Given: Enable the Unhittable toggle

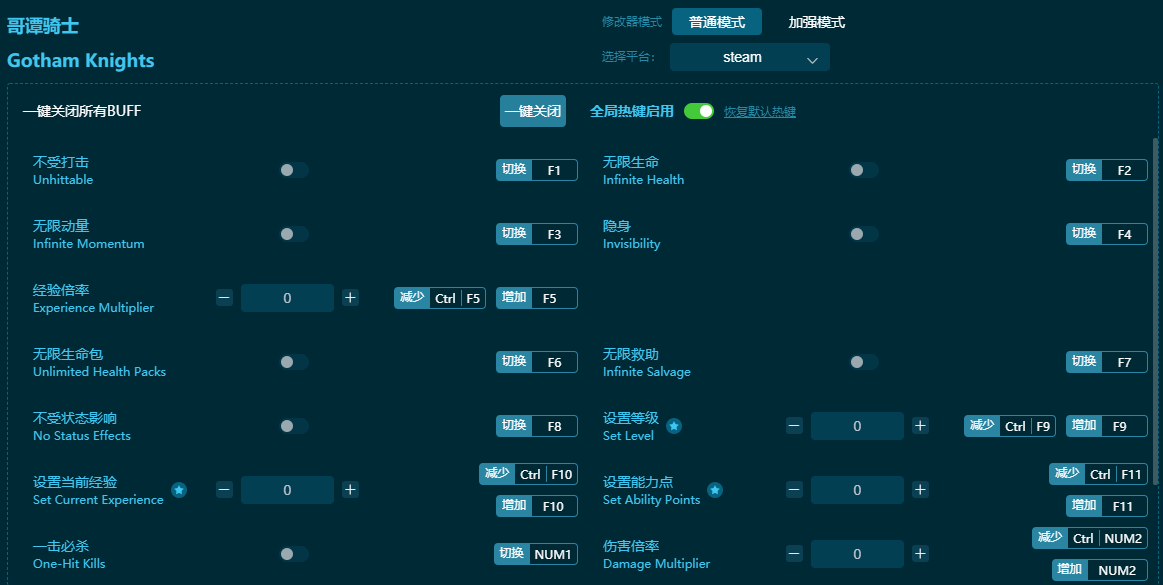Looking at the screenshot, I should [x=293, y=170].
